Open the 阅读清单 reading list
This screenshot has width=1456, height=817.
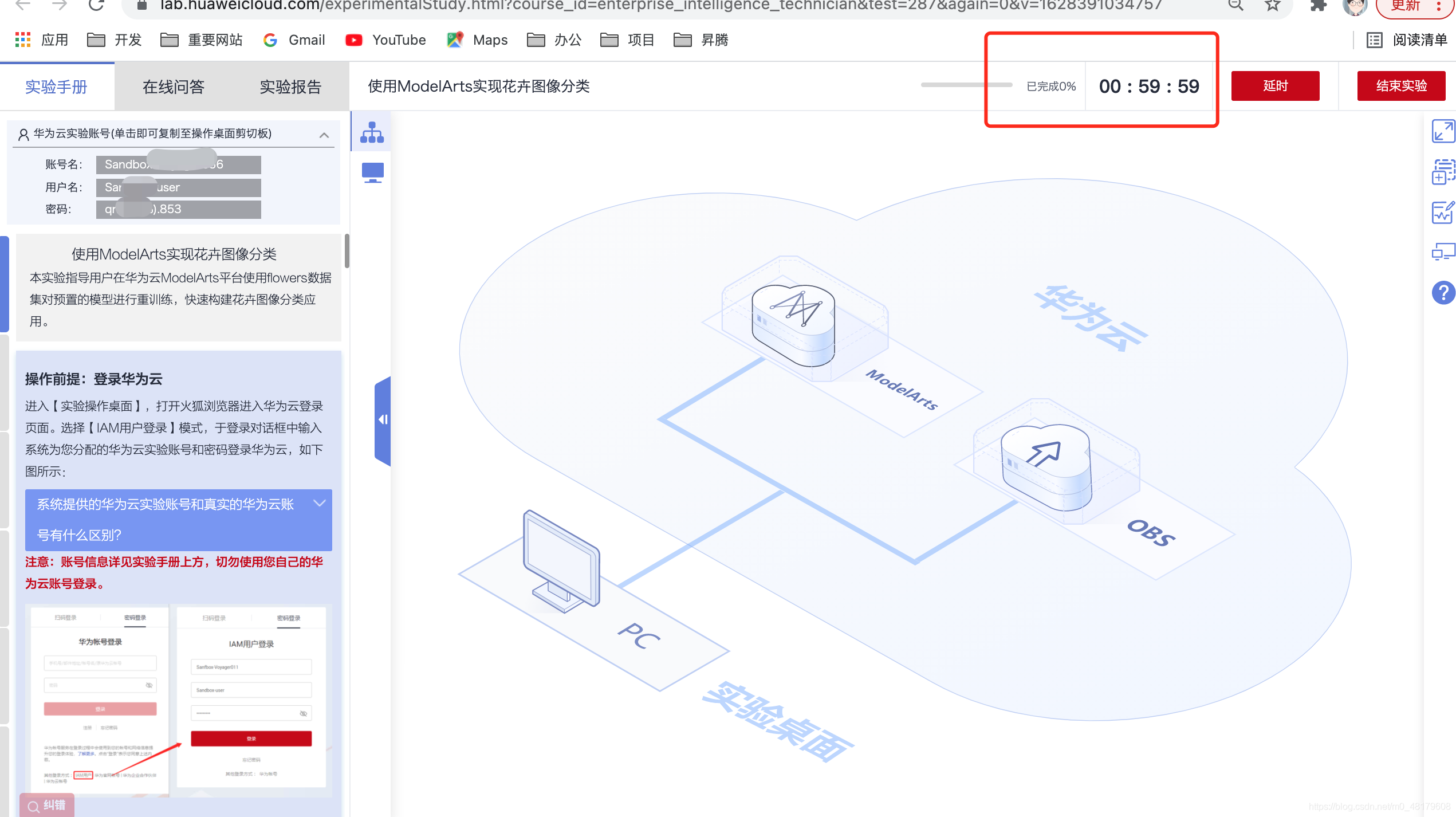[x=1407, y=40]
